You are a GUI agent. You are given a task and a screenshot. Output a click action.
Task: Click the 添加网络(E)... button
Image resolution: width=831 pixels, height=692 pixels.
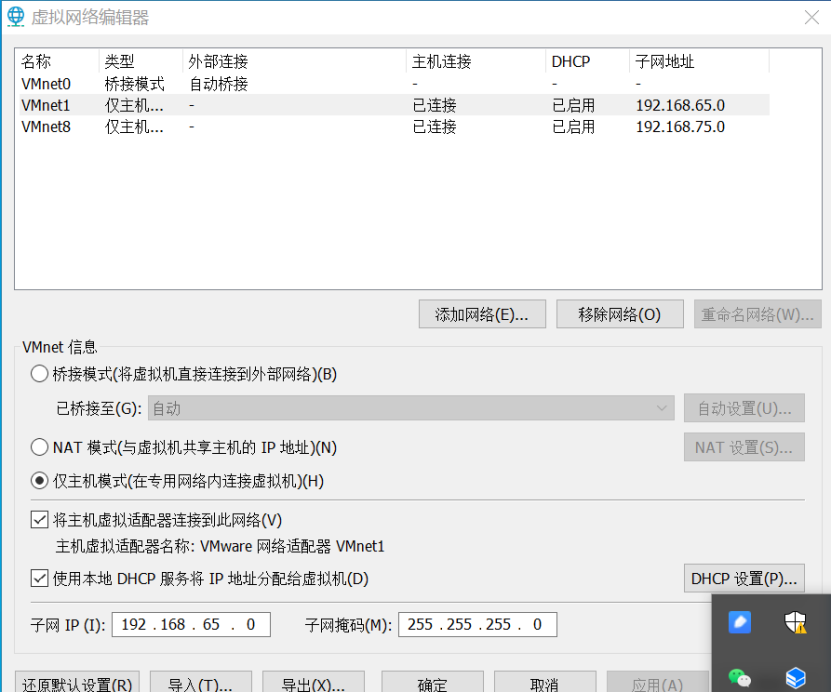482,314
